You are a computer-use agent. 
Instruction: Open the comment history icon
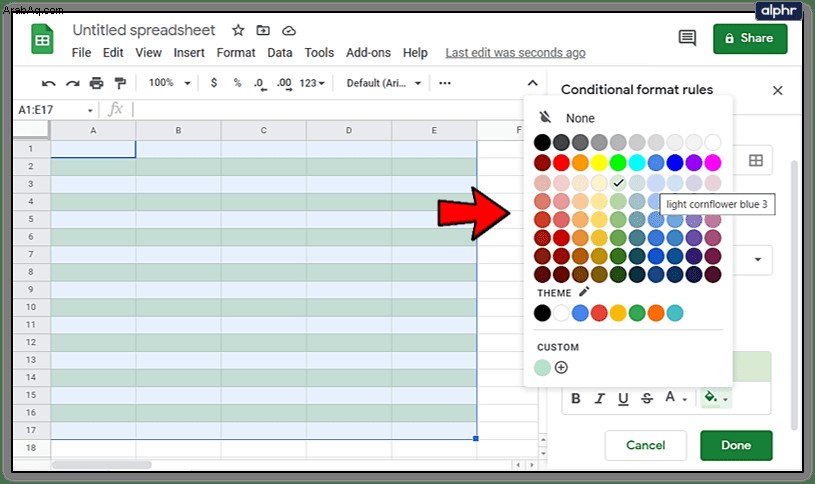click(x=687, y=38)
